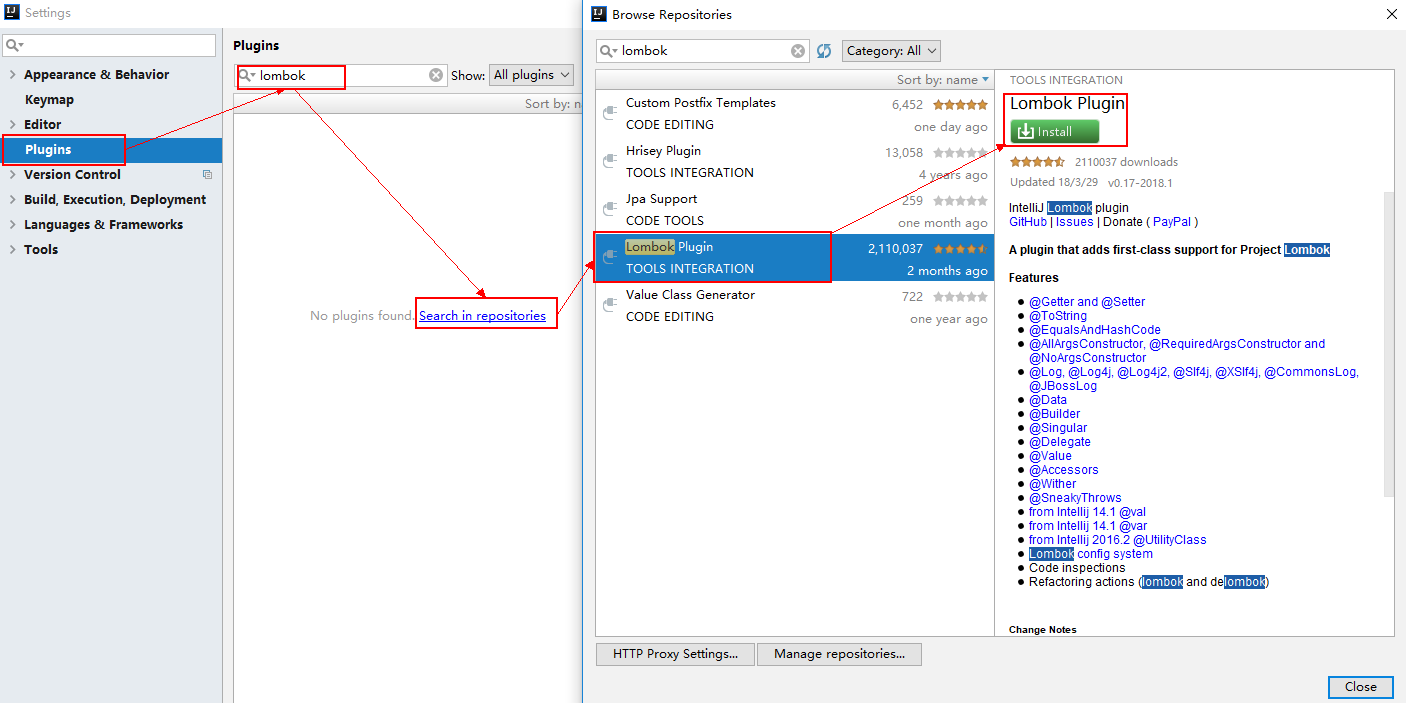Clear the lombok search in Browse Repositories
The image size is (1406, 703).
click(x=798, y=51)
